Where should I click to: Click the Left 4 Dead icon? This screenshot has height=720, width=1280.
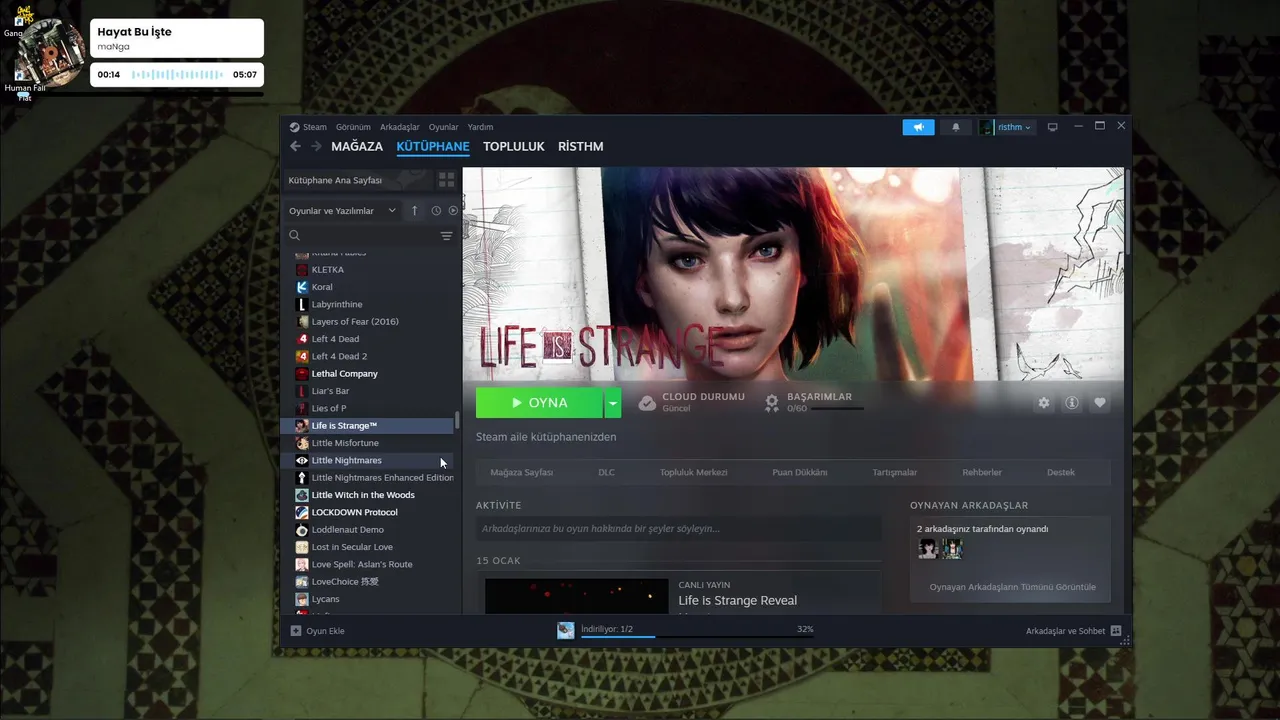[x=302, y=339]
